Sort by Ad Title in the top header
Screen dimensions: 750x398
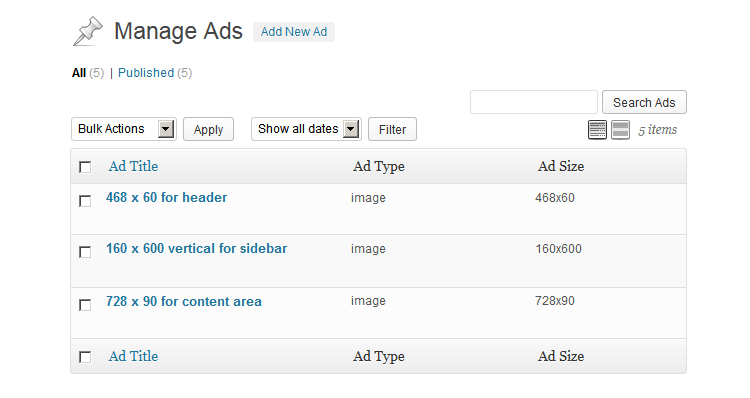[x=133, y=166]
